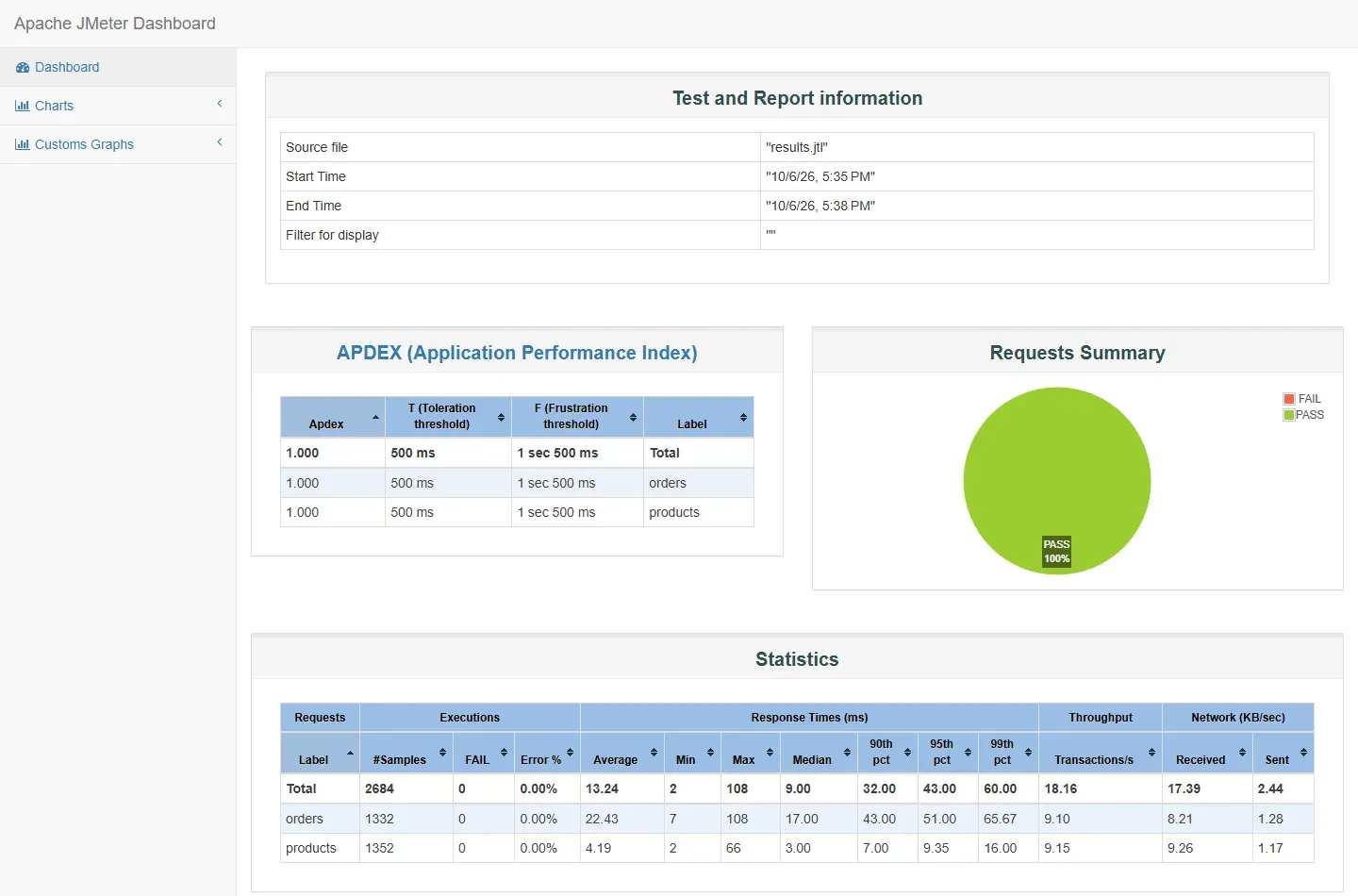Sort Statistics by Sent sort arrows
This screenshot has width=1358, height=896.
pyautogui.click(x=1303, y=753)
